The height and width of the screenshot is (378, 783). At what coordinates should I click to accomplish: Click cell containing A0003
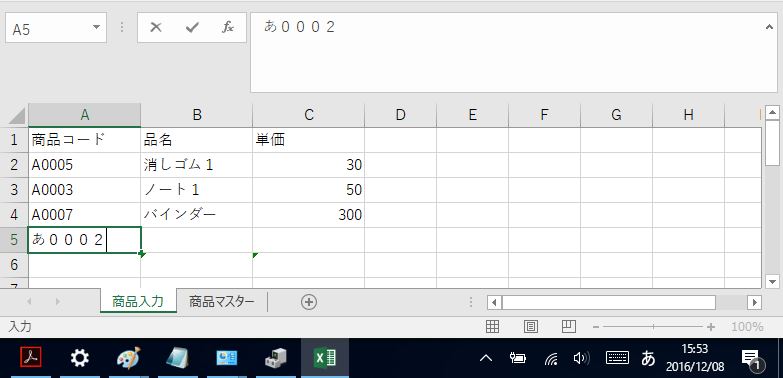(84, 190)
